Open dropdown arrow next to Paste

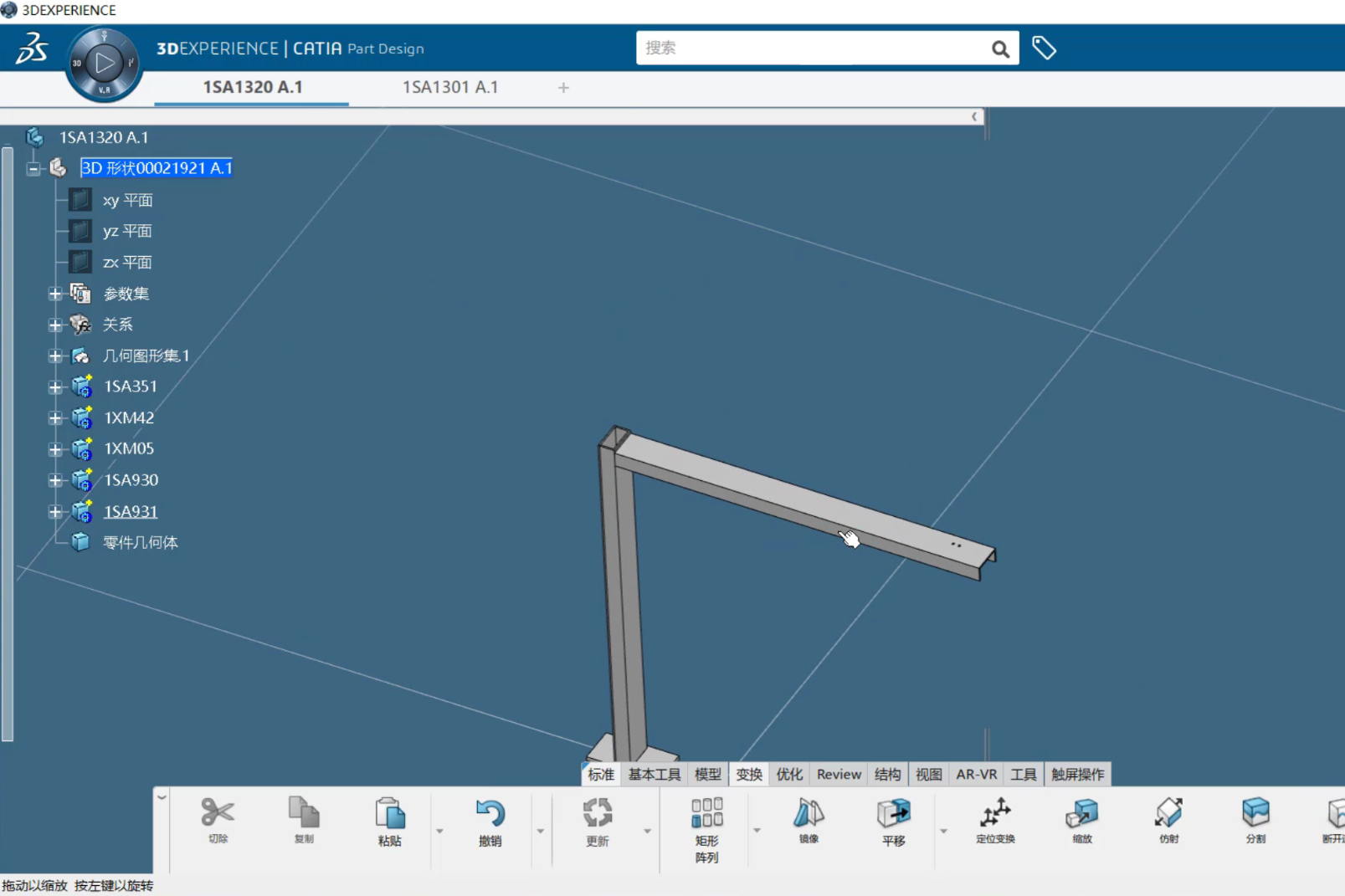point(439,831)
